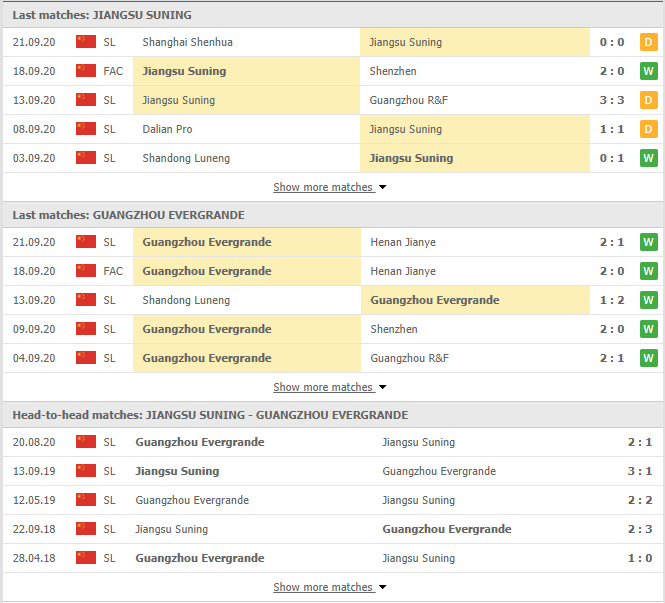
Task: Select the 3 : 1 head-to-head score from 13.09.19
Action: click(x=640, y=471)
